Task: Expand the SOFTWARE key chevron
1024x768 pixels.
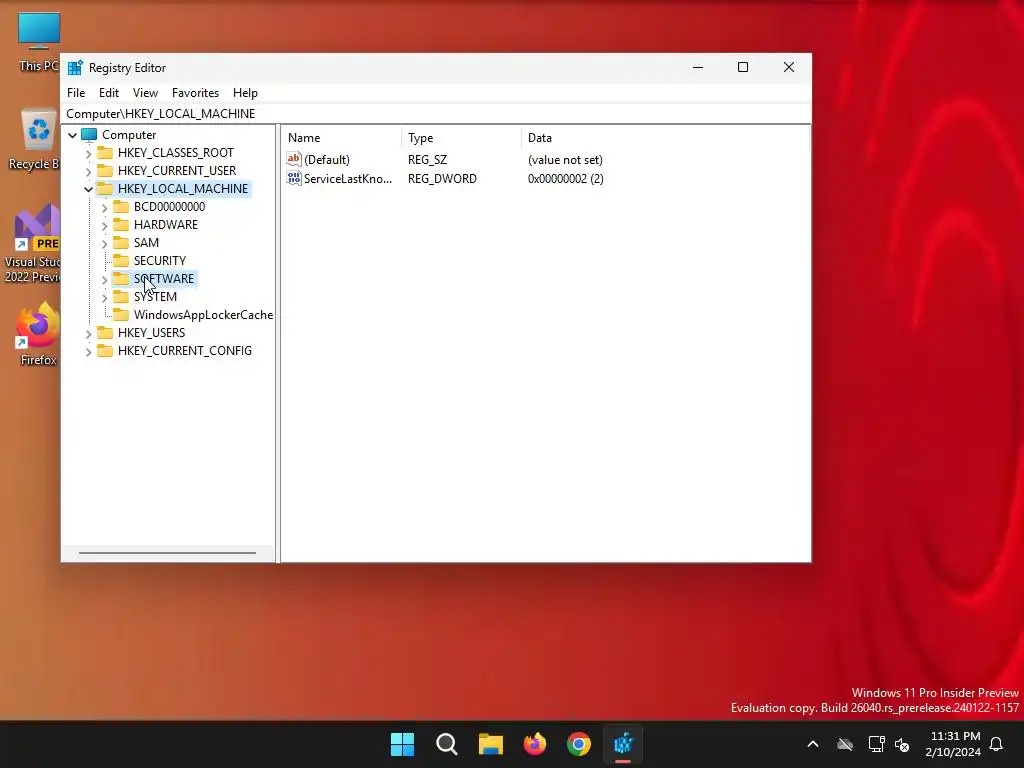Action: [x=104, y=280]
